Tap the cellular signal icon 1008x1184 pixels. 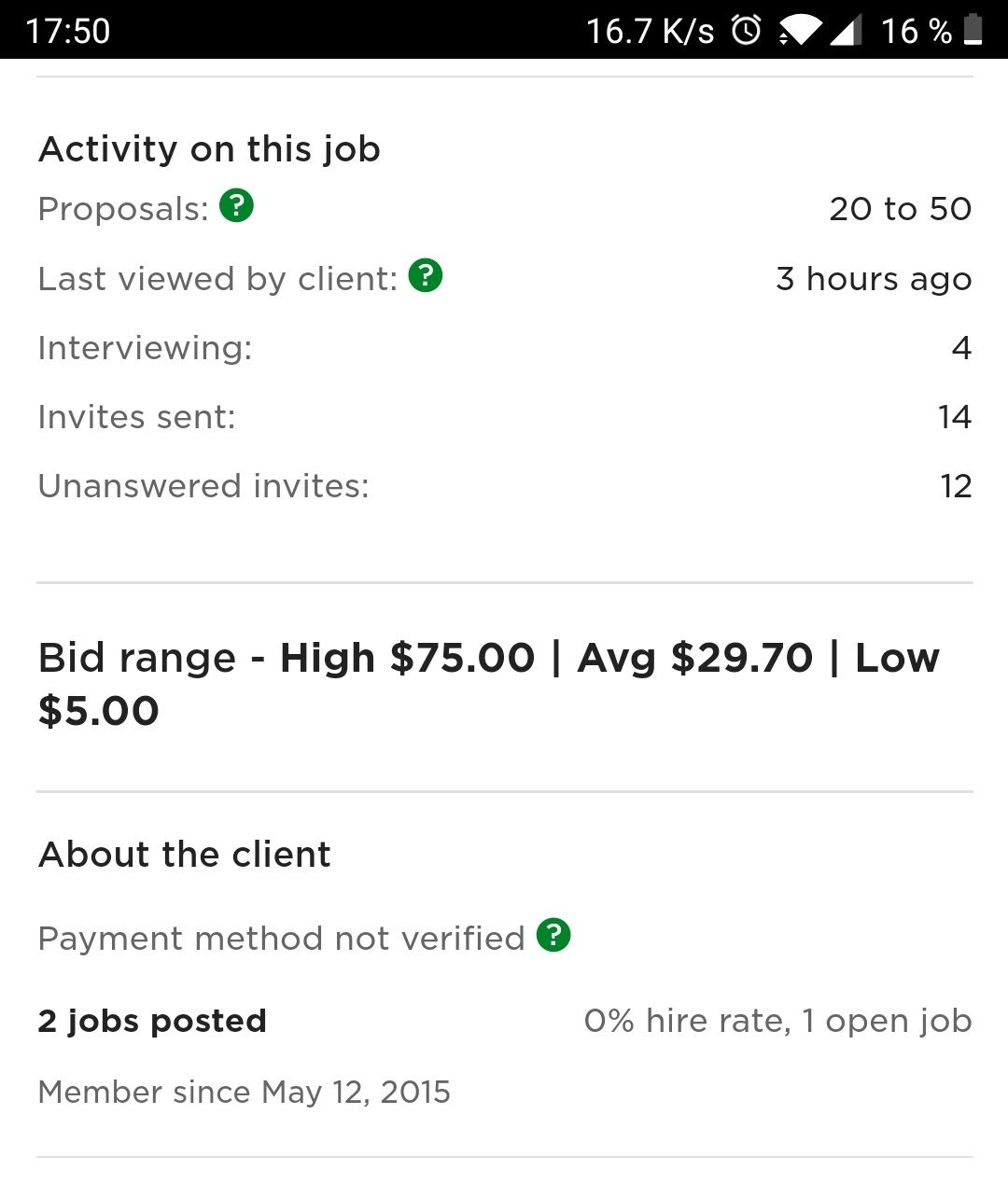click(x=846, y=31)
